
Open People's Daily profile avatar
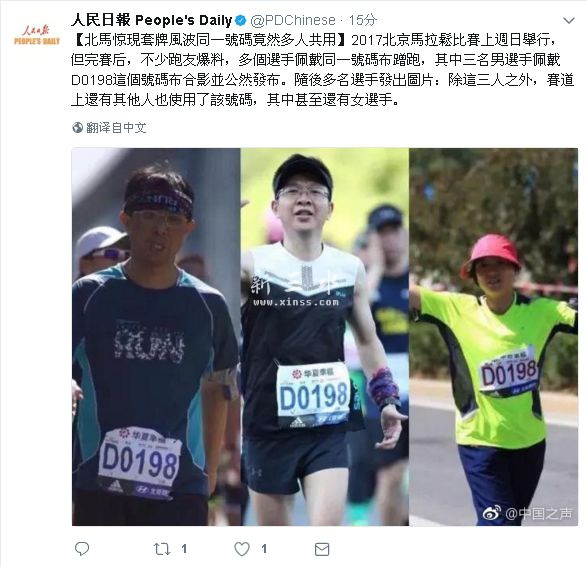[x=37, y=34]
